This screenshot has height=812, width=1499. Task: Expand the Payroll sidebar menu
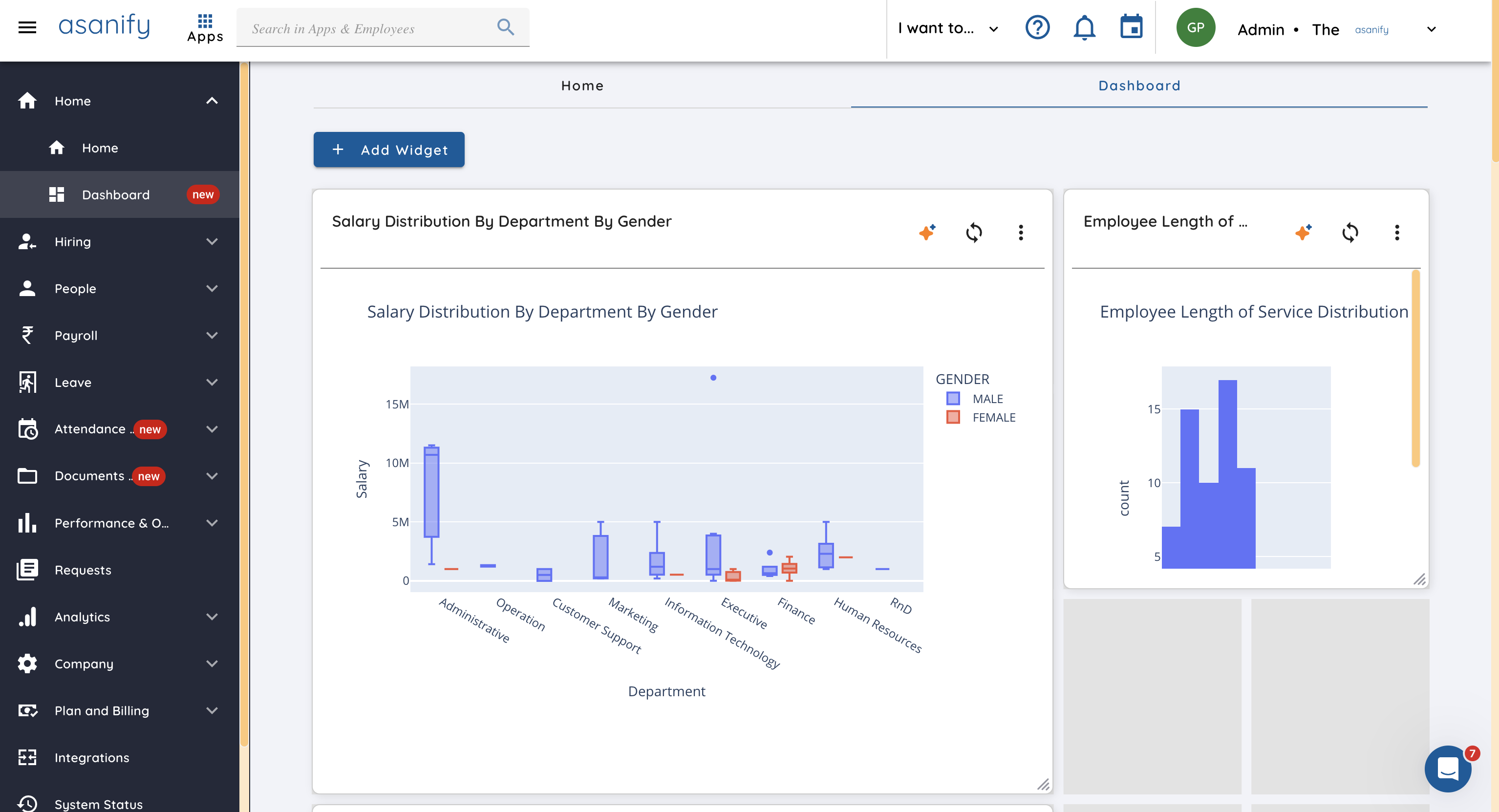212,335
